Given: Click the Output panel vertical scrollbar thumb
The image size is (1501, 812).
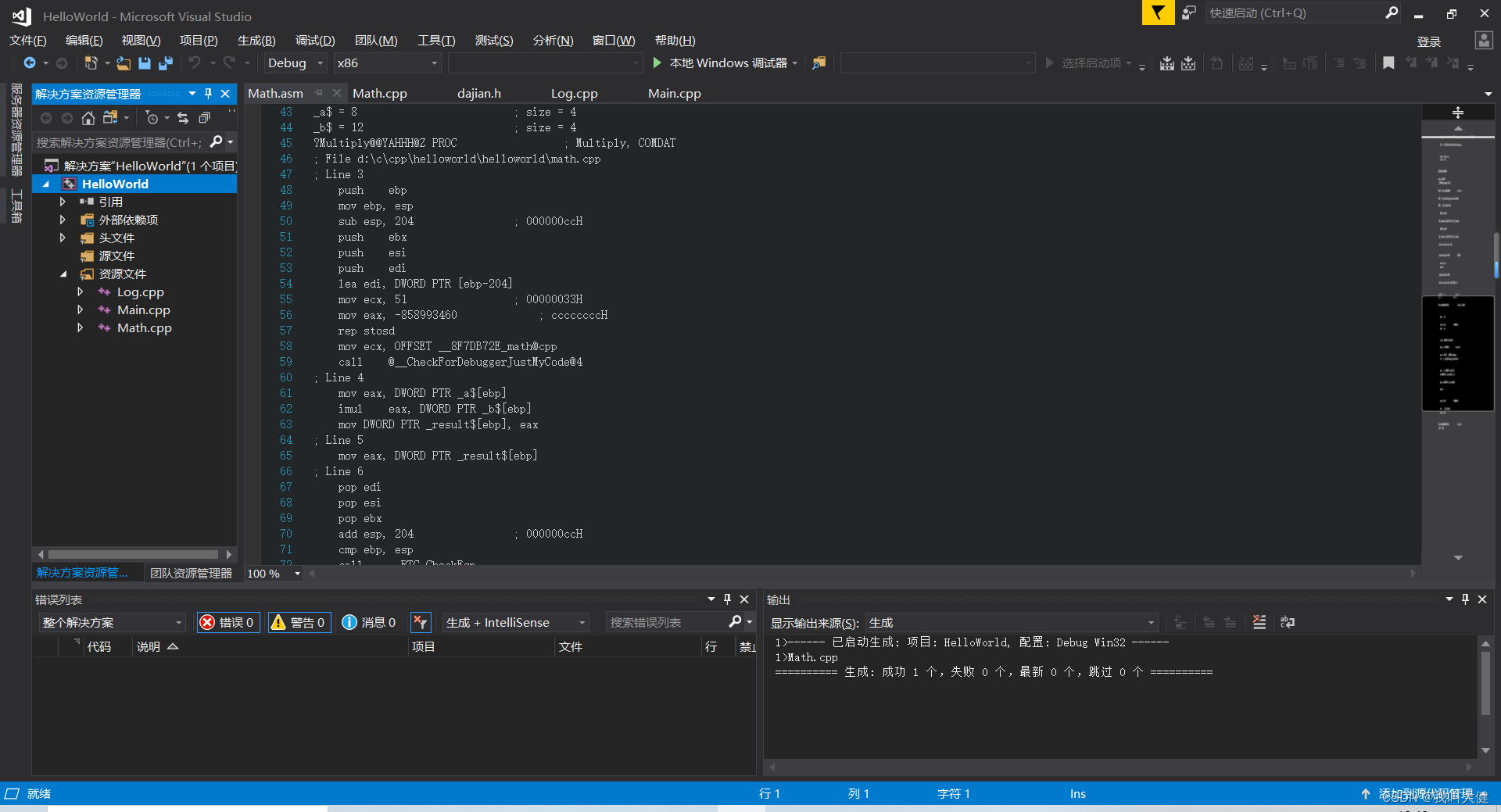Looking at the screenshot, I should click(1485, 682).
